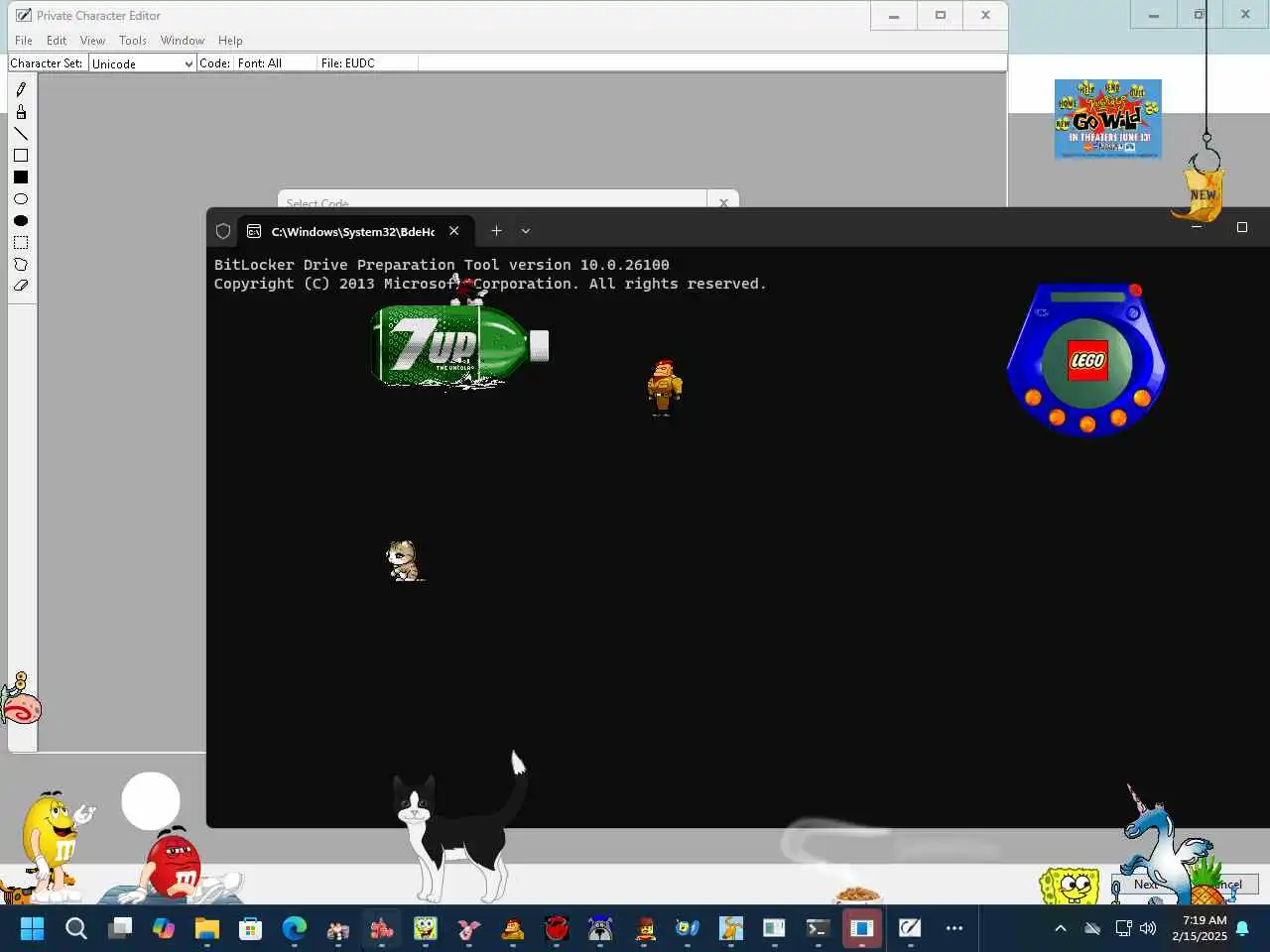
Task: Click the SpongeBob character near the taskbar
Action: point(1070,886)
